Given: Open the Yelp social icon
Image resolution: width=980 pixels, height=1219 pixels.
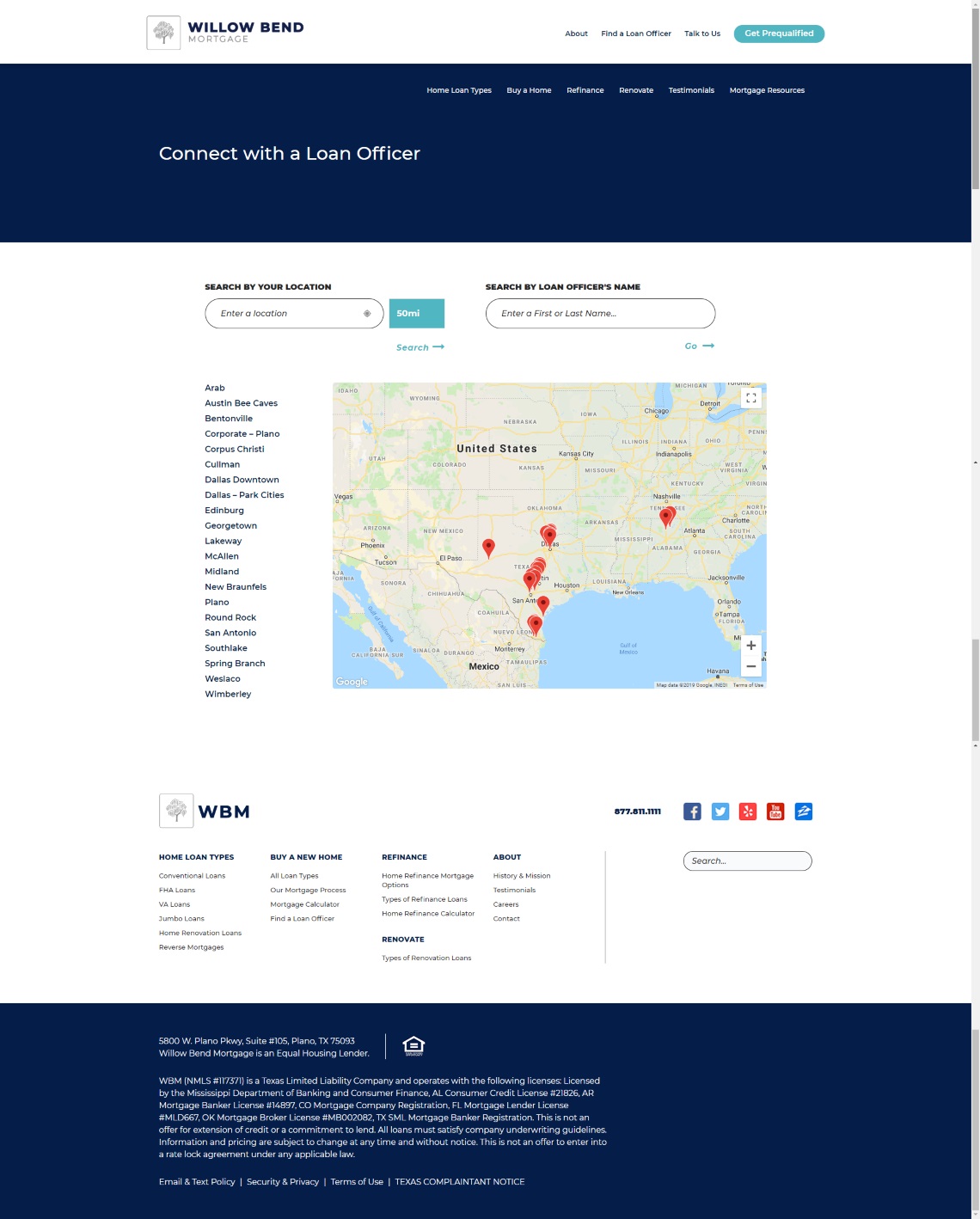Looking at the screenshot, I should coord(748,812).
